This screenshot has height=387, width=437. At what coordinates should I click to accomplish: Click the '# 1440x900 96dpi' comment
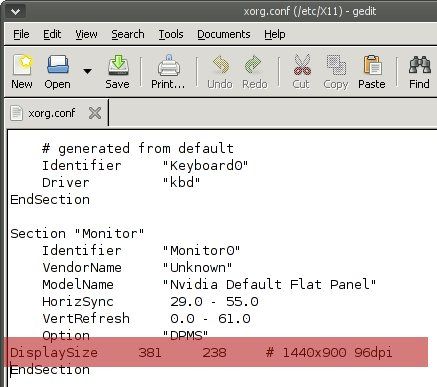tap(329, 352)
